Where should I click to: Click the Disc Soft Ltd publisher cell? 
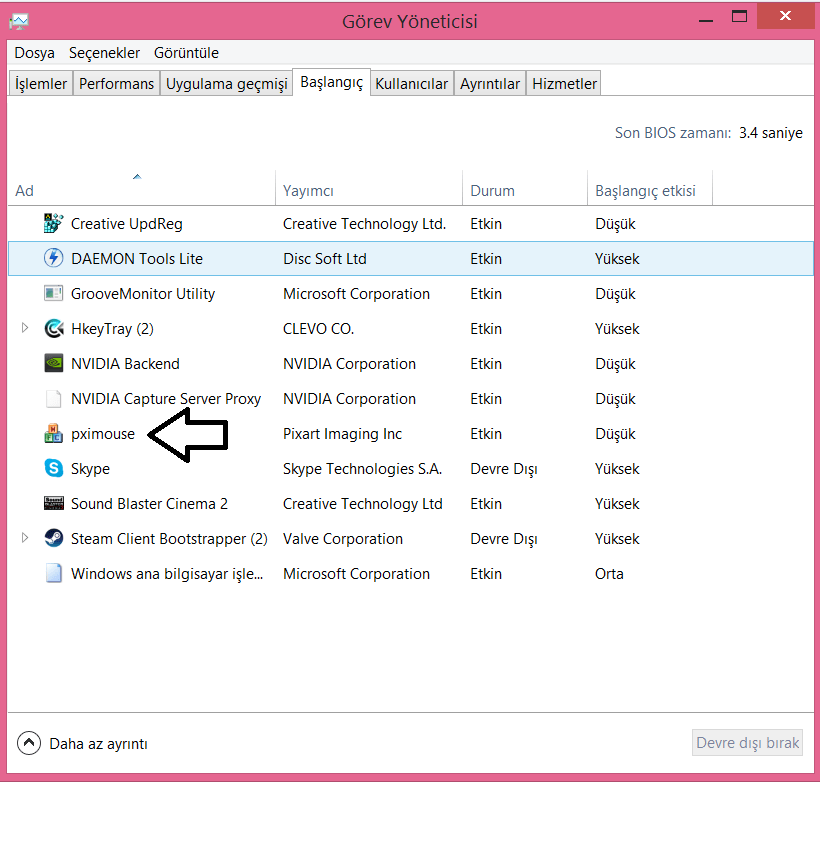point(325,259)
